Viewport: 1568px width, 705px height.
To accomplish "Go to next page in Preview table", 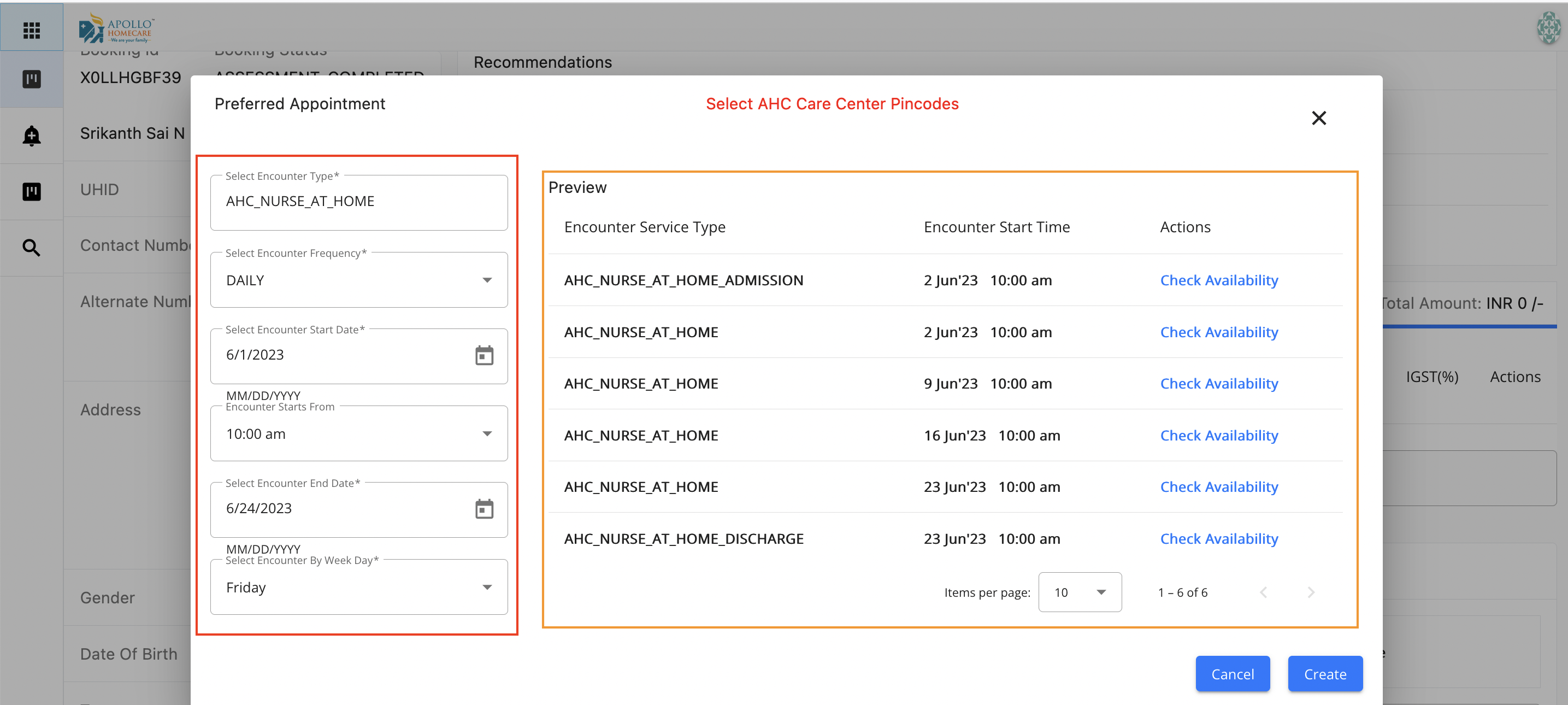I will click(x=1311, y=592).
